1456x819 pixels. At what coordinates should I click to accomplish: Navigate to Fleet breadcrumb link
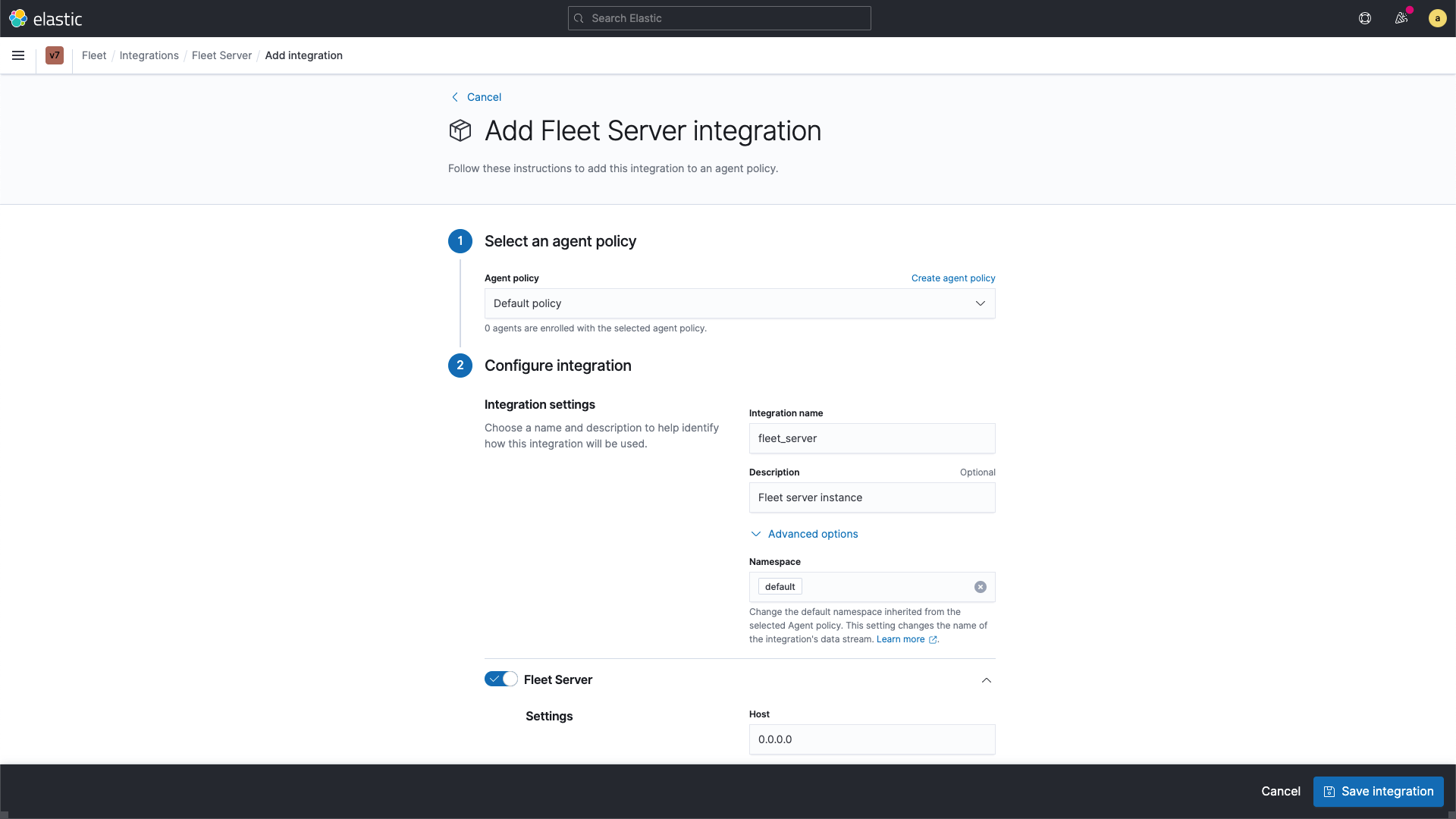[94, 55]
